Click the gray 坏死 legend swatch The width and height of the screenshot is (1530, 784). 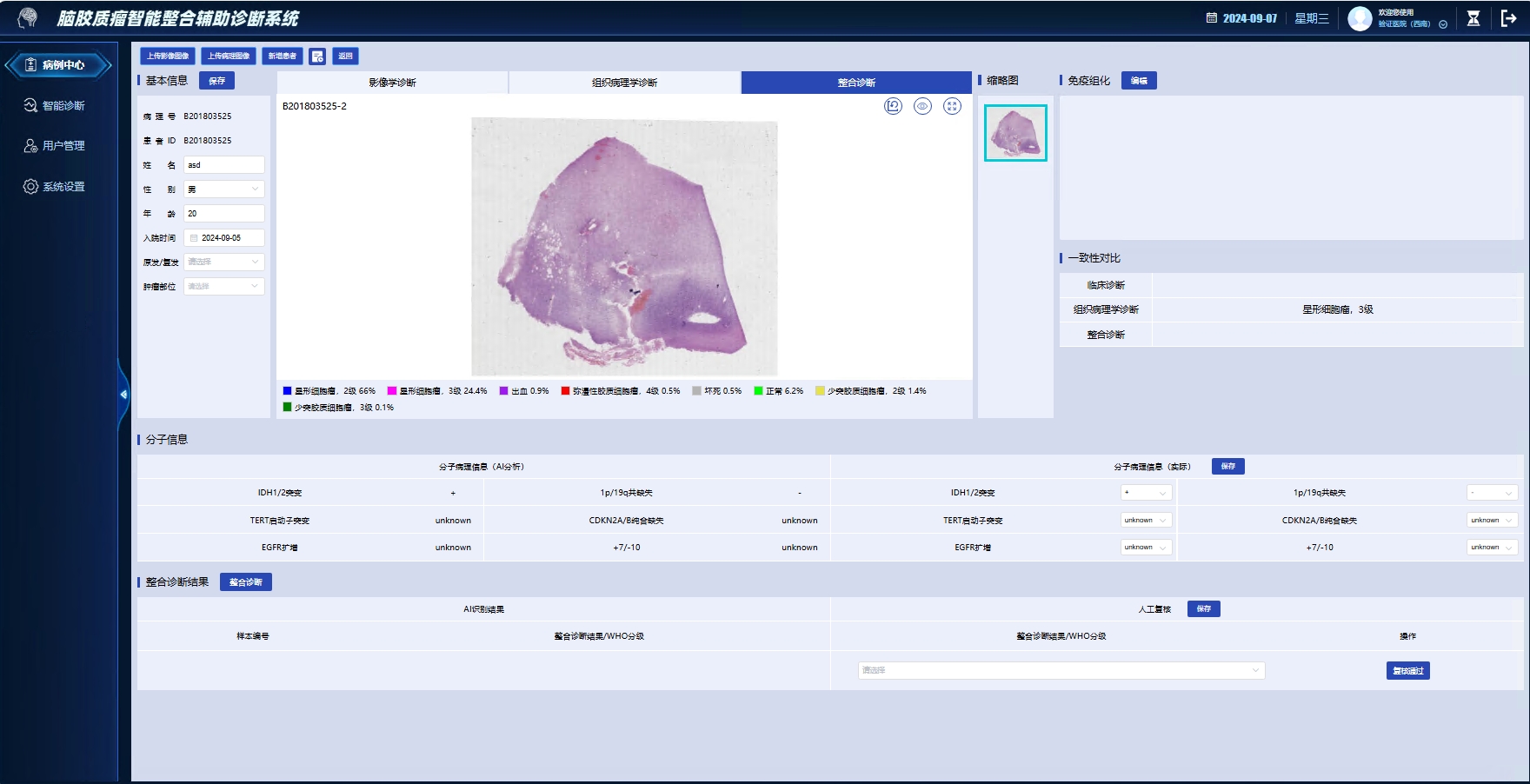coord(697,391)
